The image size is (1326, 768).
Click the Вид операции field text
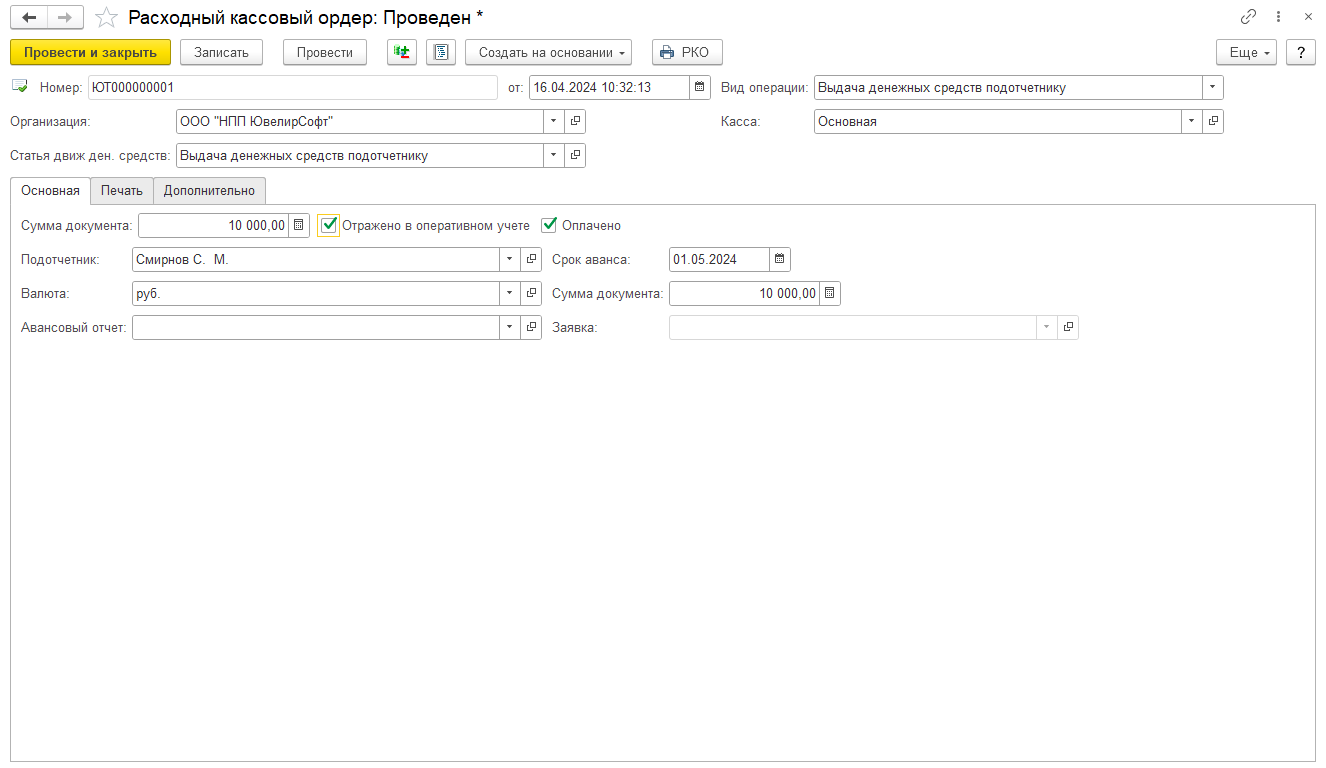point(1008,87)
